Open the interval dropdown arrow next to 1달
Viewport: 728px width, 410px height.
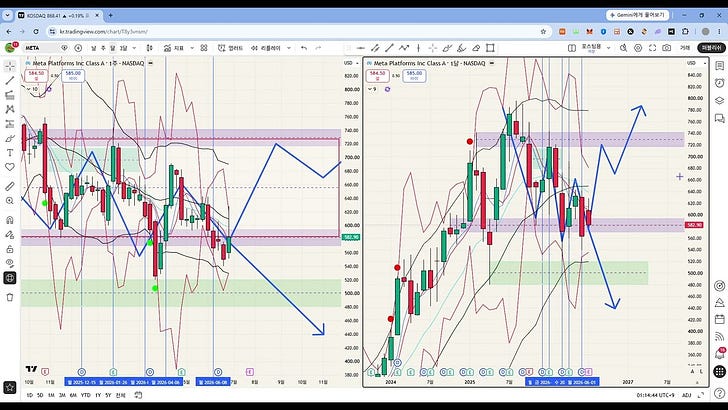pyautogui.click(x=134, y=48)
